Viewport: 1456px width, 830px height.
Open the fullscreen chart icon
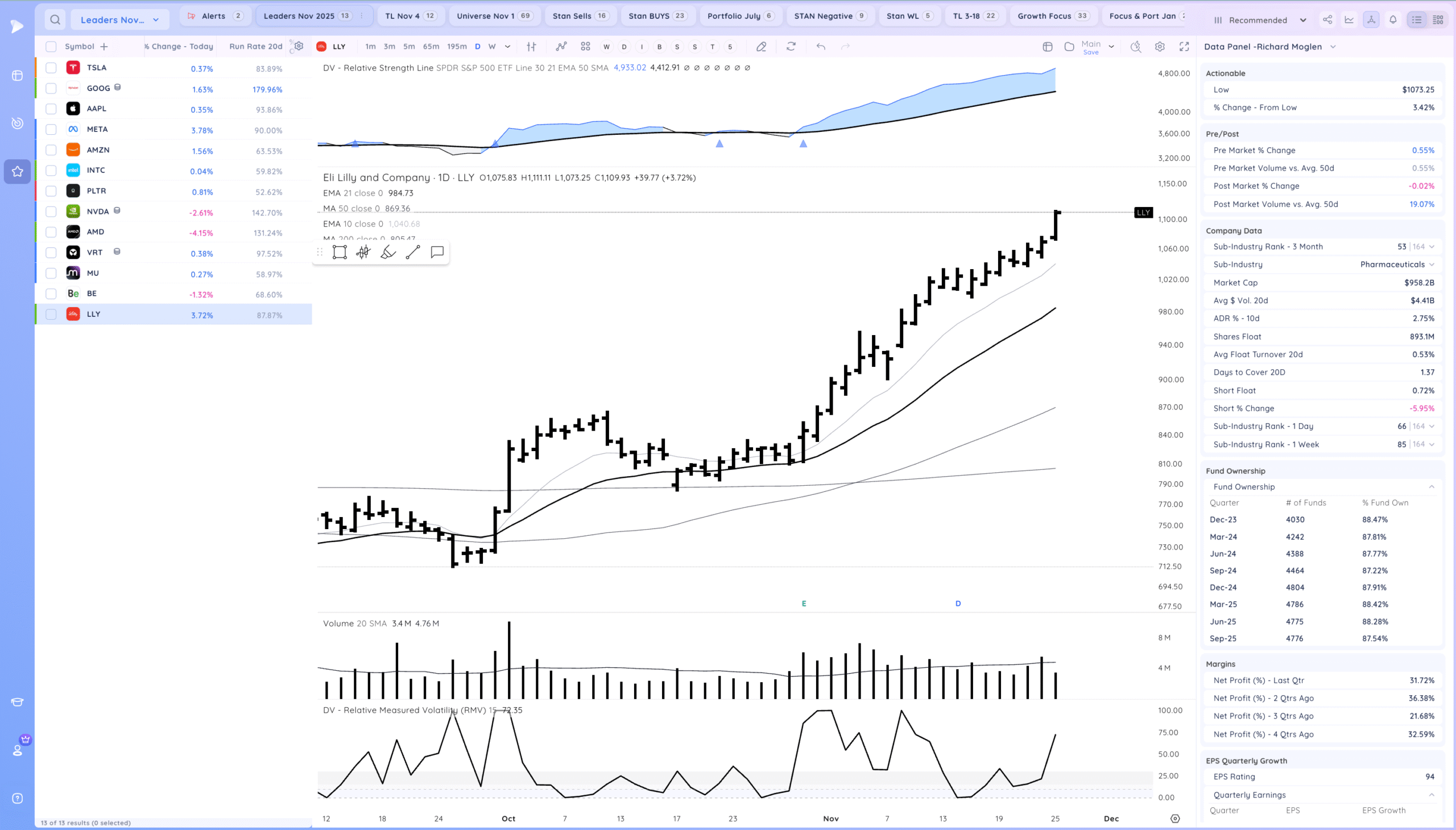click(1184, 47)
